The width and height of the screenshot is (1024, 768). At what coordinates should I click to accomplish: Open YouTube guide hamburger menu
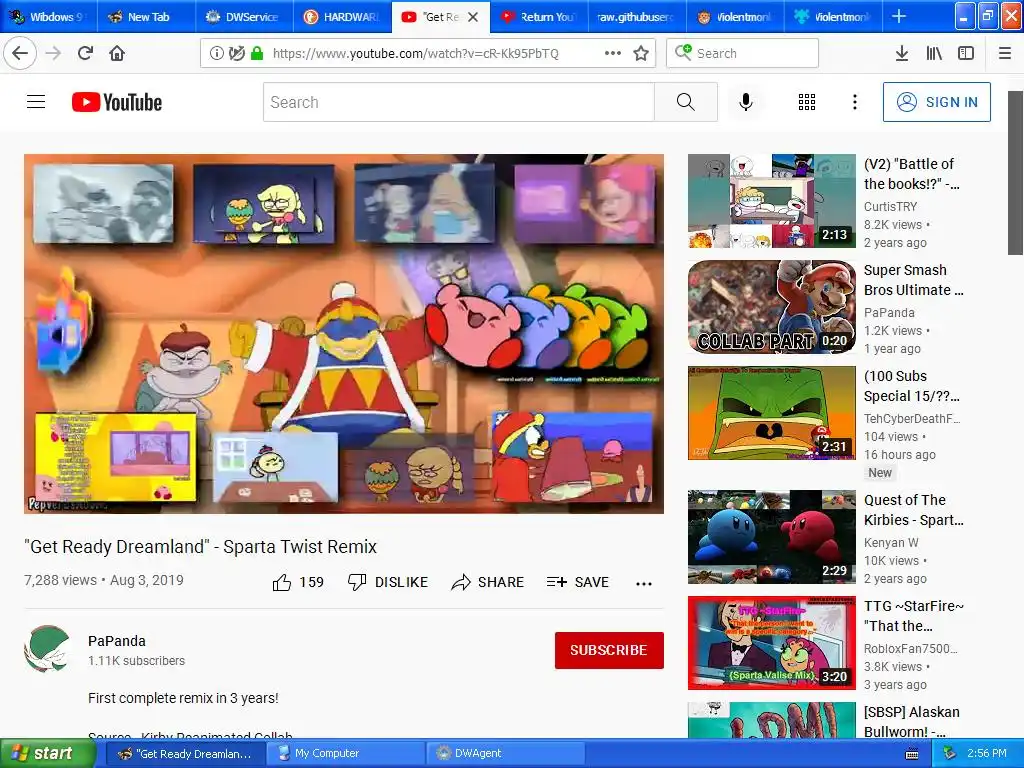[36, 102]
